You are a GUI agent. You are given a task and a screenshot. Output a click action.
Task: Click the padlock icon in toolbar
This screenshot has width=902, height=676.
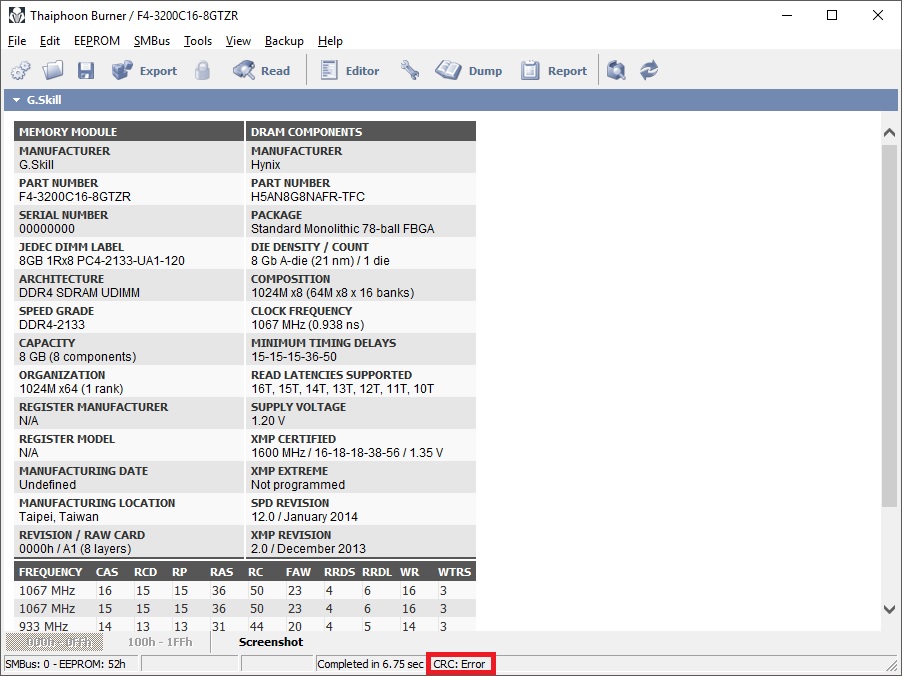(x=203, y=71)
